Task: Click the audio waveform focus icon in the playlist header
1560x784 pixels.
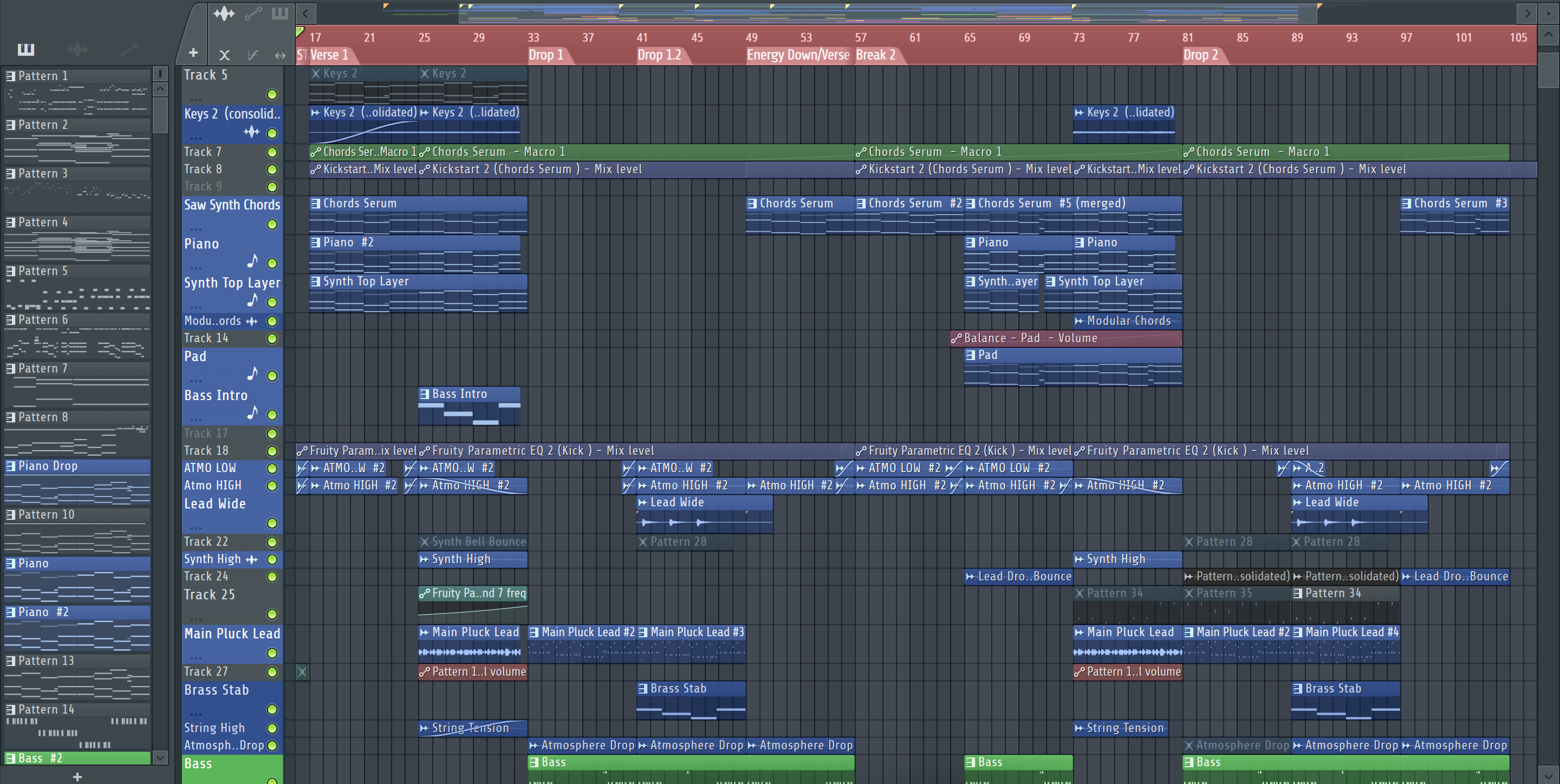Action: coord(224,14)
